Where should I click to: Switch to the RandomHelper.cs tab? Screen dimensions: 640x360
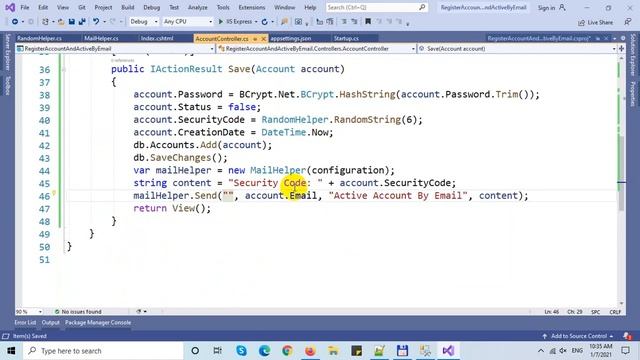tap(40, 38)
